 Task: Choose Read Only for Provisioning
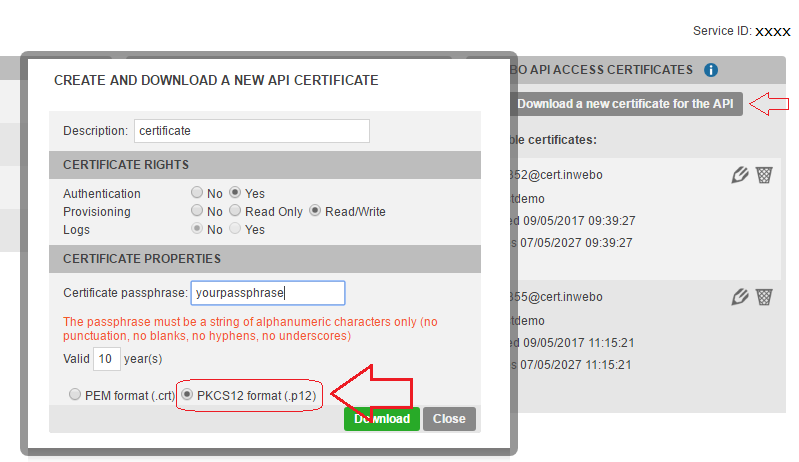coord(236,212)
